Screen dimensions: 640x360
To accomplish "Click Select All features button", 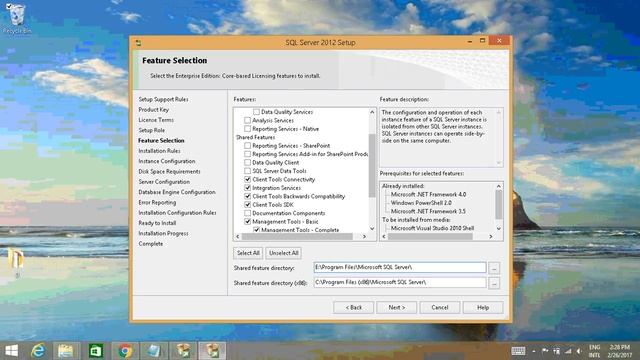I will (x=248, y=253).
